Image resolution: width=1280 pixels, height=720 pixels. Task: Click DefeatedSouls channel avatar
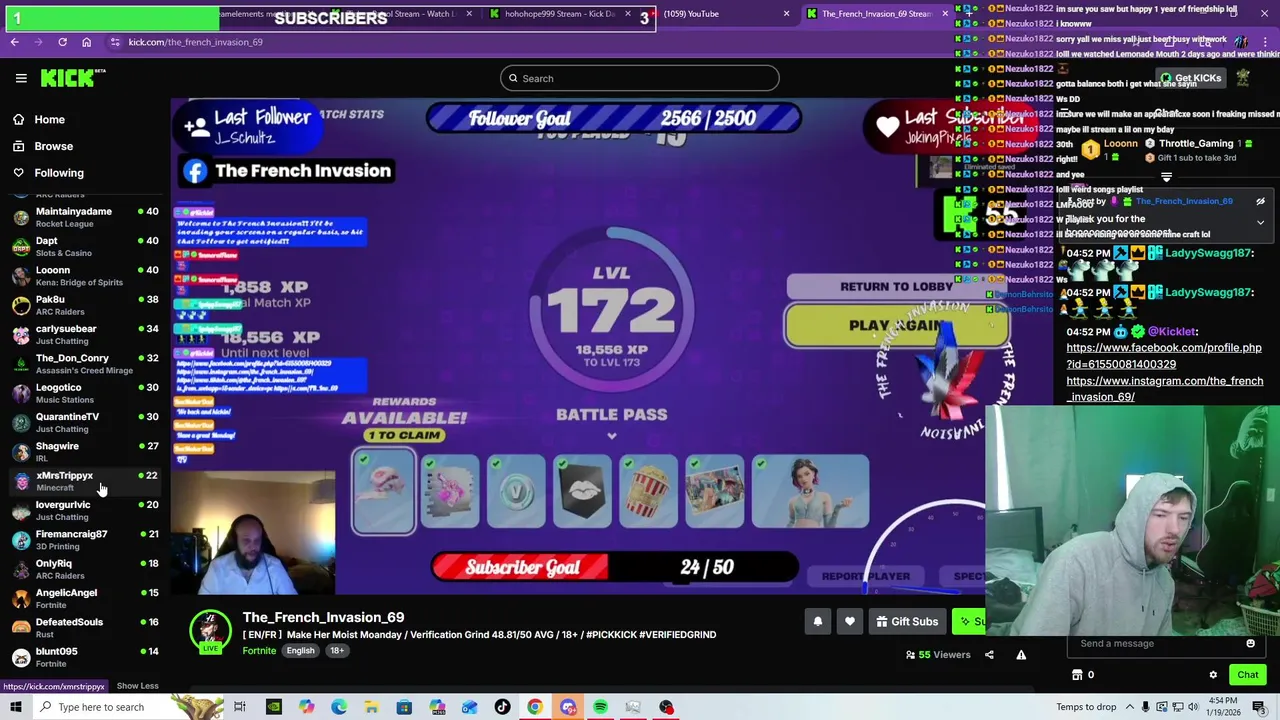click(21, 628)
